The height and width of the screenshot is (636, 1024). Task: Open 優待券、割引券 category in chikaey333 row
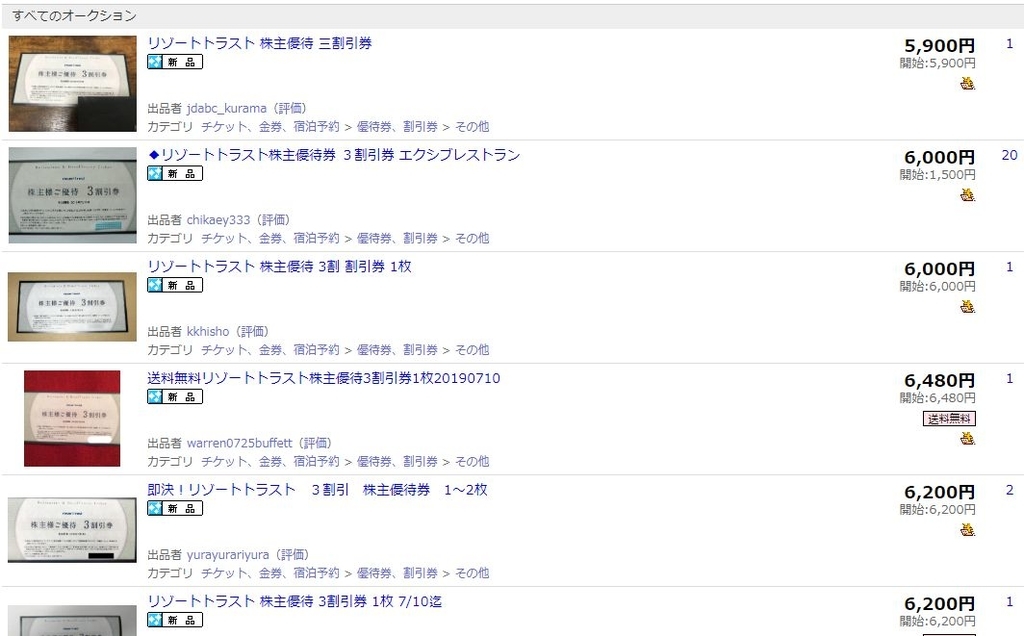397,238
